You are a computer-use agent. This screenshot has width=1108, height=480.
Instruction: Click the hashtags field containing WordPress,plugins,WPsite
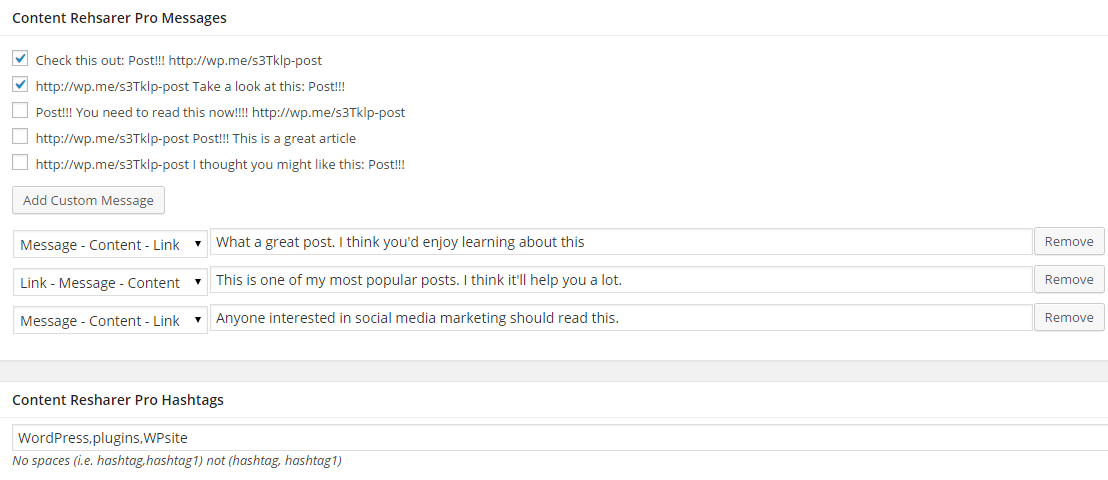click(560, 438)
